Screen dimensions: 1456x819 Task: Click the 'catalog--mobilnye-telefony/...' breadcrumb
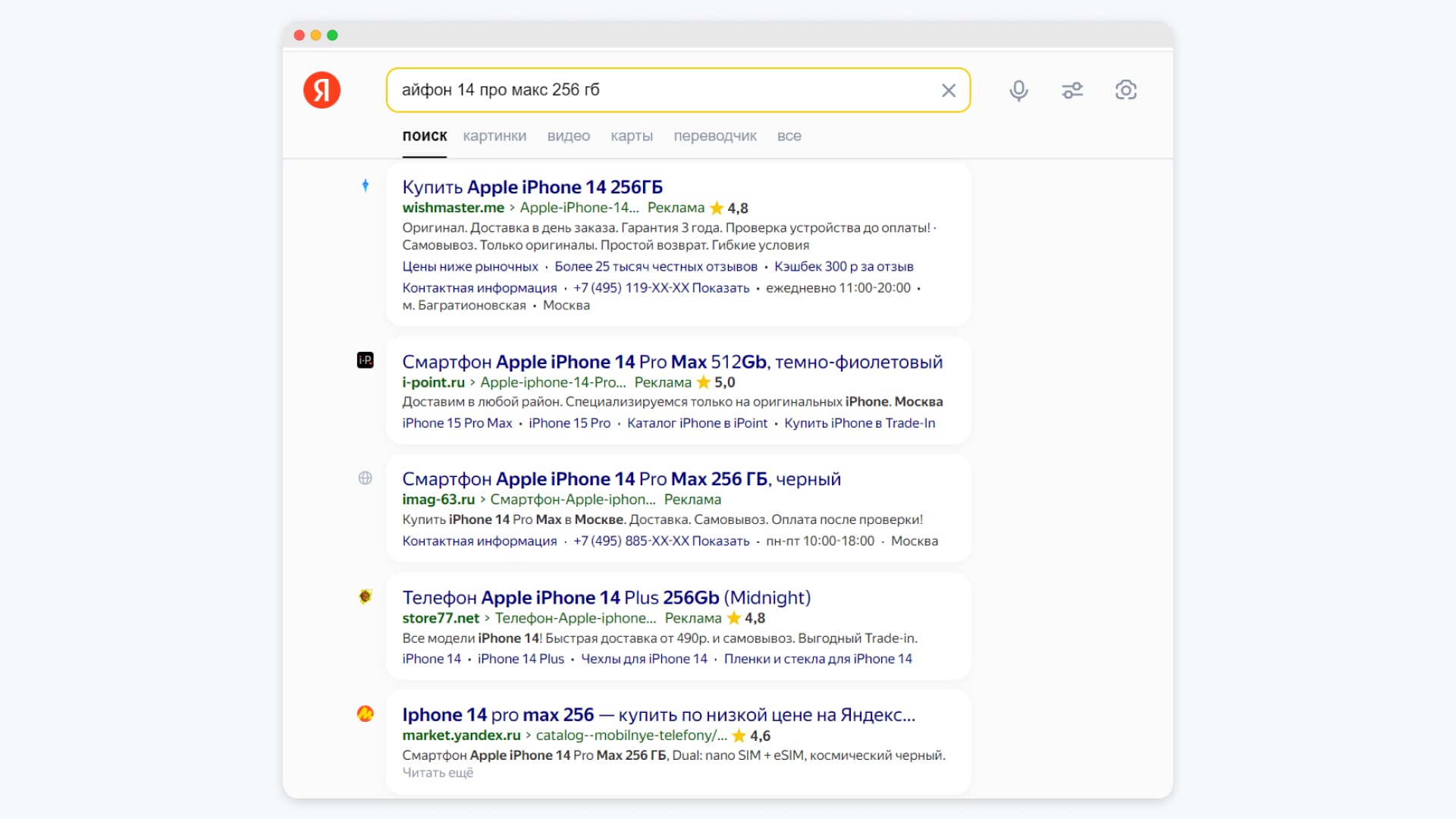click(x=631, y=736)
